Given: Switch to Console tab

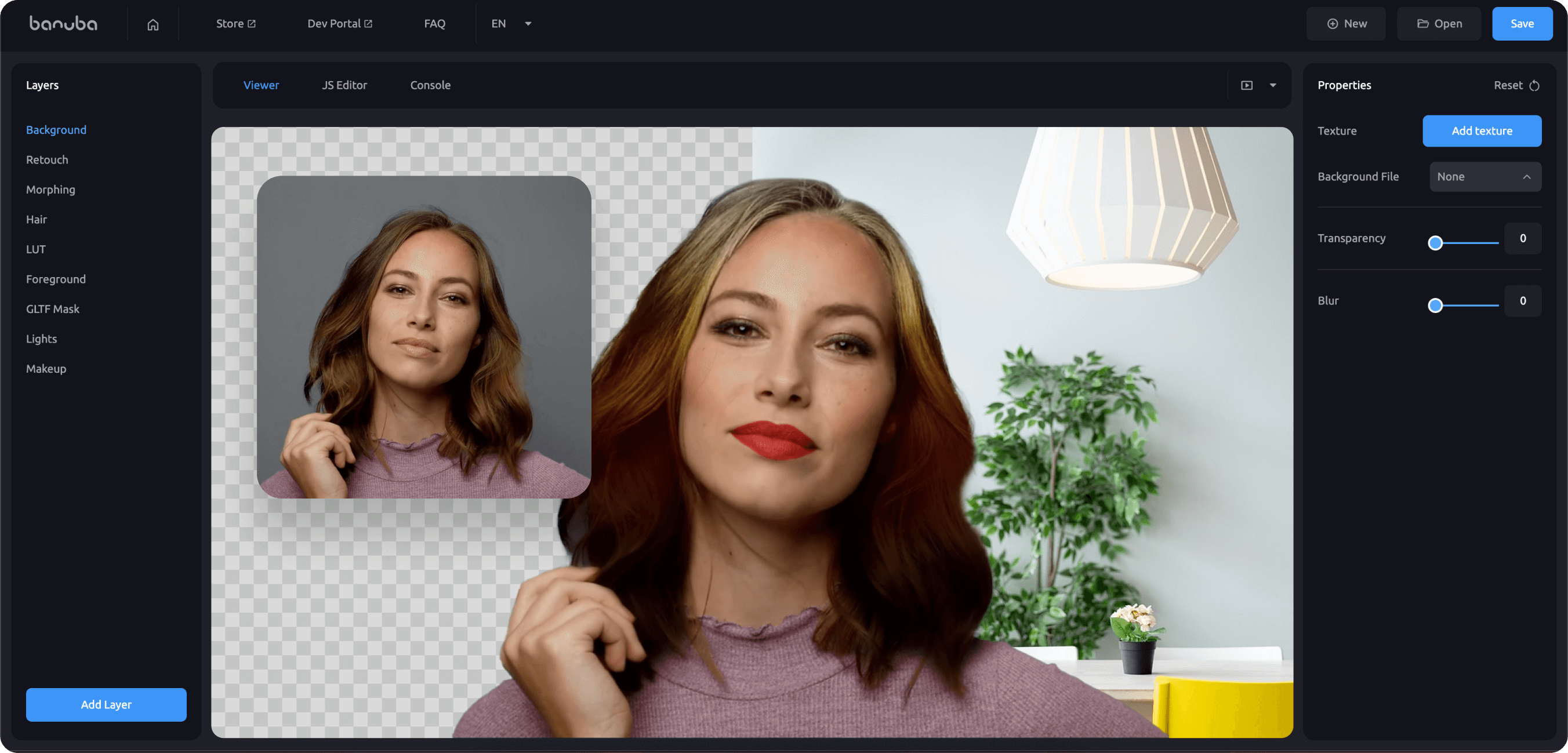Looking at the screenshot, I should [x=430, y=85].
